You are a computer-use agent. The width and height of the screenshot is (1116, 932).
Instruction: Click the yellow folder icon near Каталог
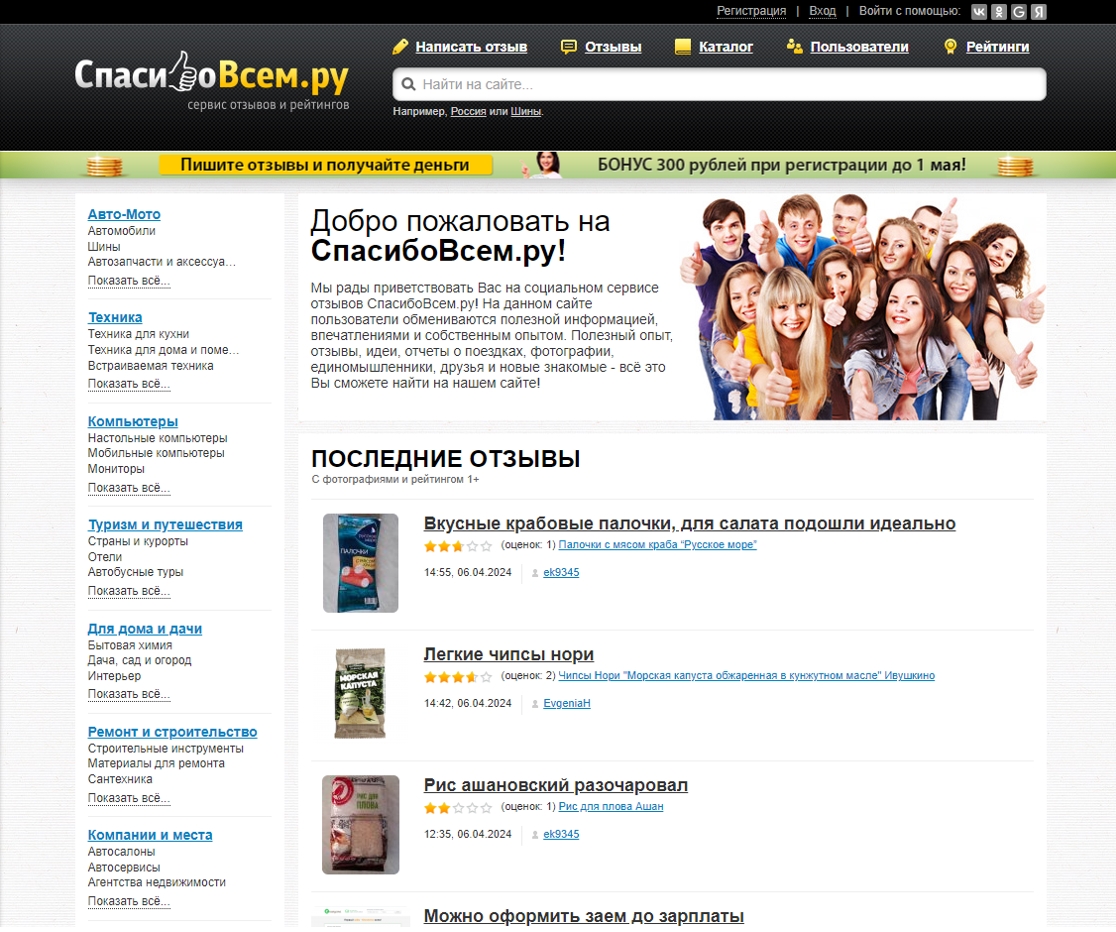(683, 47)
